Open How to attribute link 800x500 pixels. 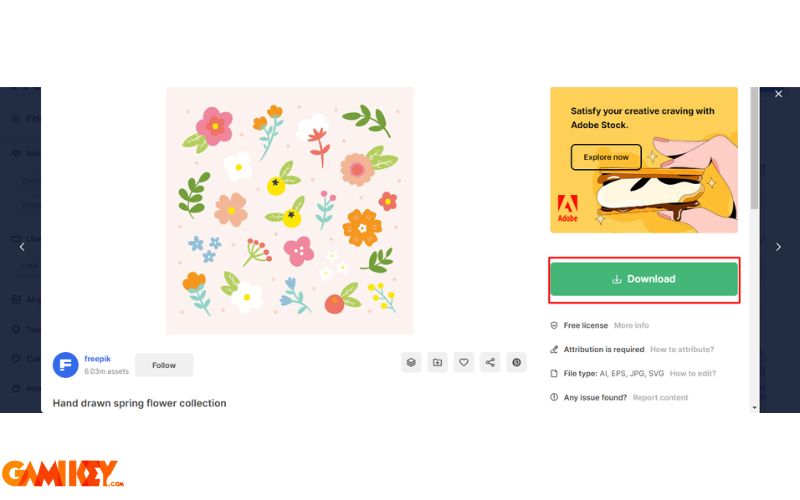pyautogui.click(x=682, y=349)
